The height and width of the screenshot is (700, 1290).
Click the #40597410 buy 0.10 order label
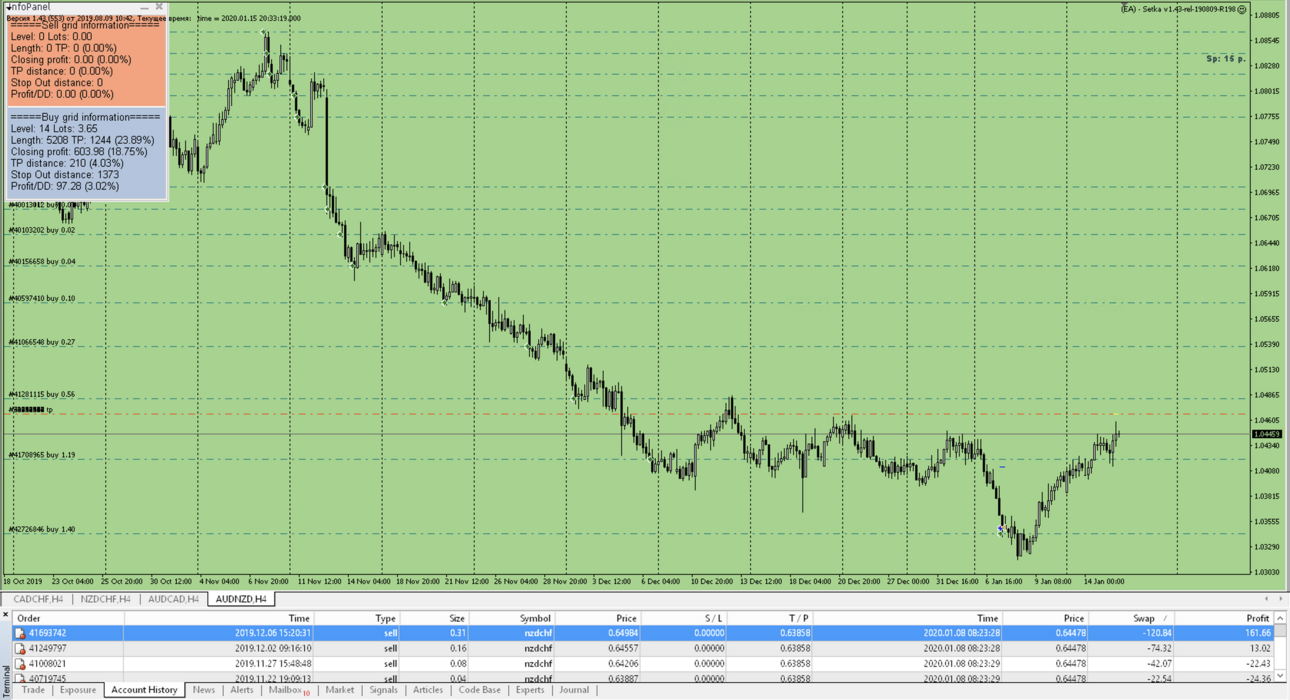coord(42,298)
